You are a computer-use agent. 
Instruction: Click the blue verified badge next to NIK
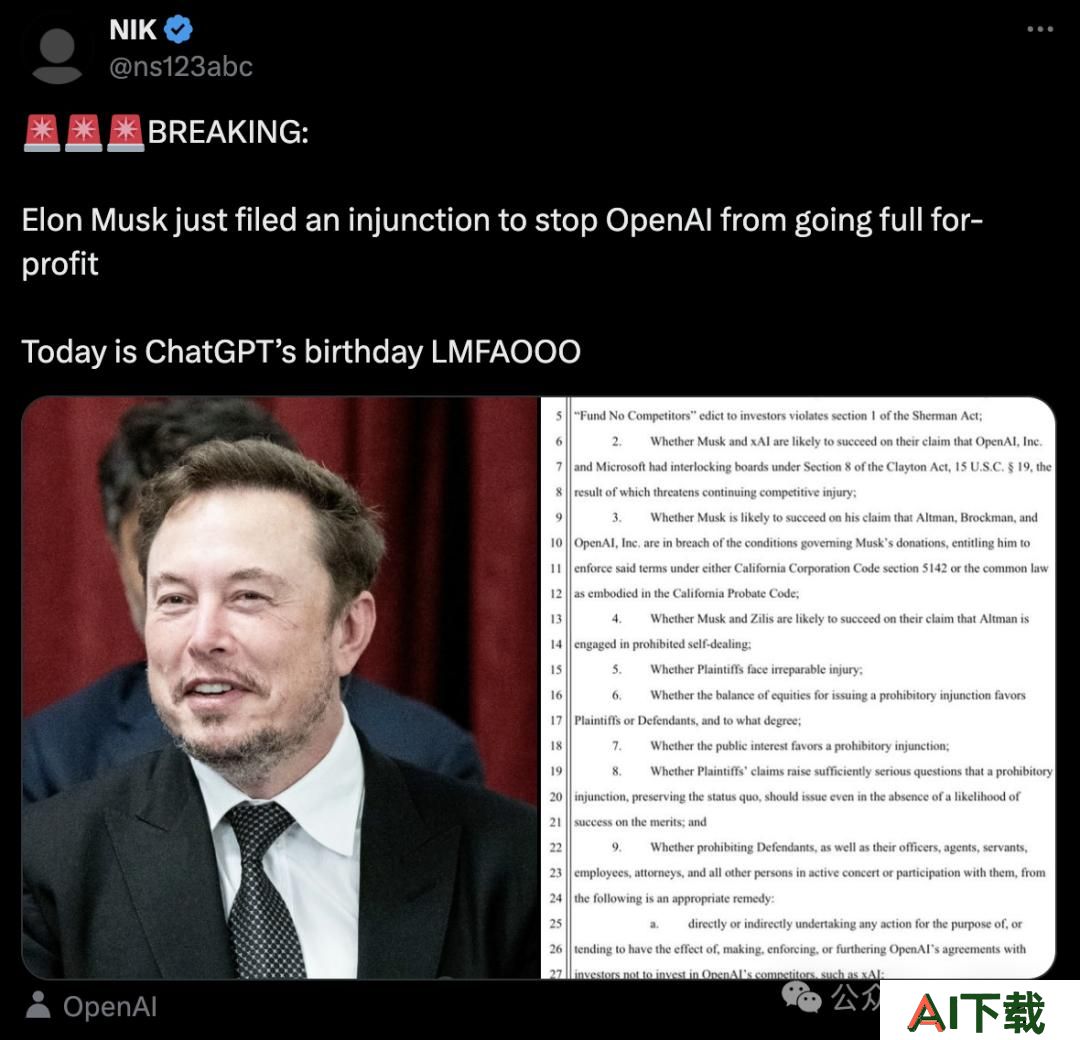tap(179, 29)
